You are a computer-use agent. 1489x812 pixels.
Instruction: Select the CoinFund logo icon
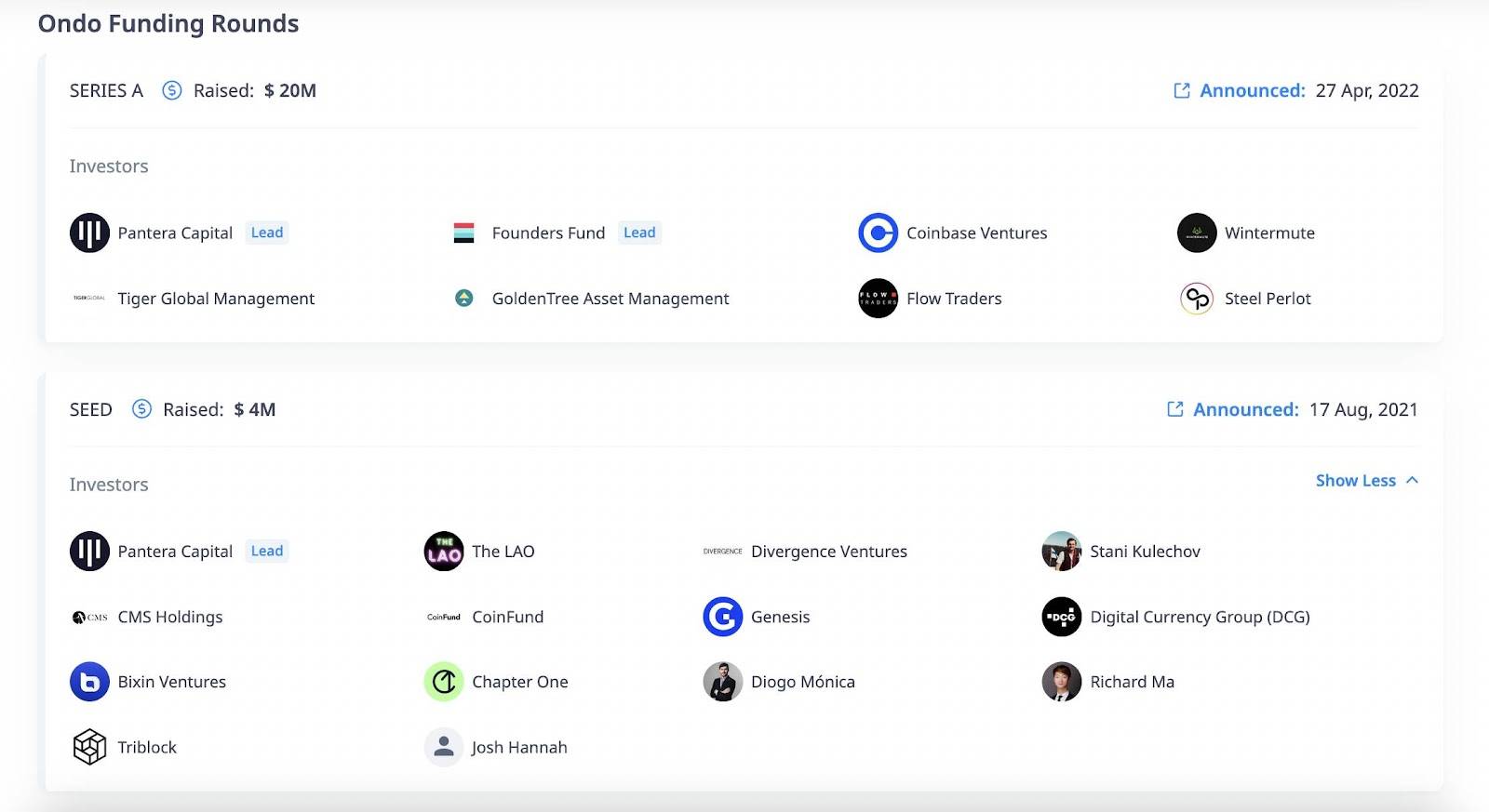[444, 617]
